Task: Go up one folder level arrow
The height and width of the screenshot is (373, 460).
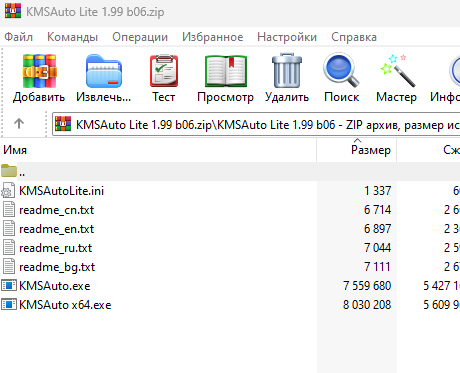Action: (x=19, y=124)
